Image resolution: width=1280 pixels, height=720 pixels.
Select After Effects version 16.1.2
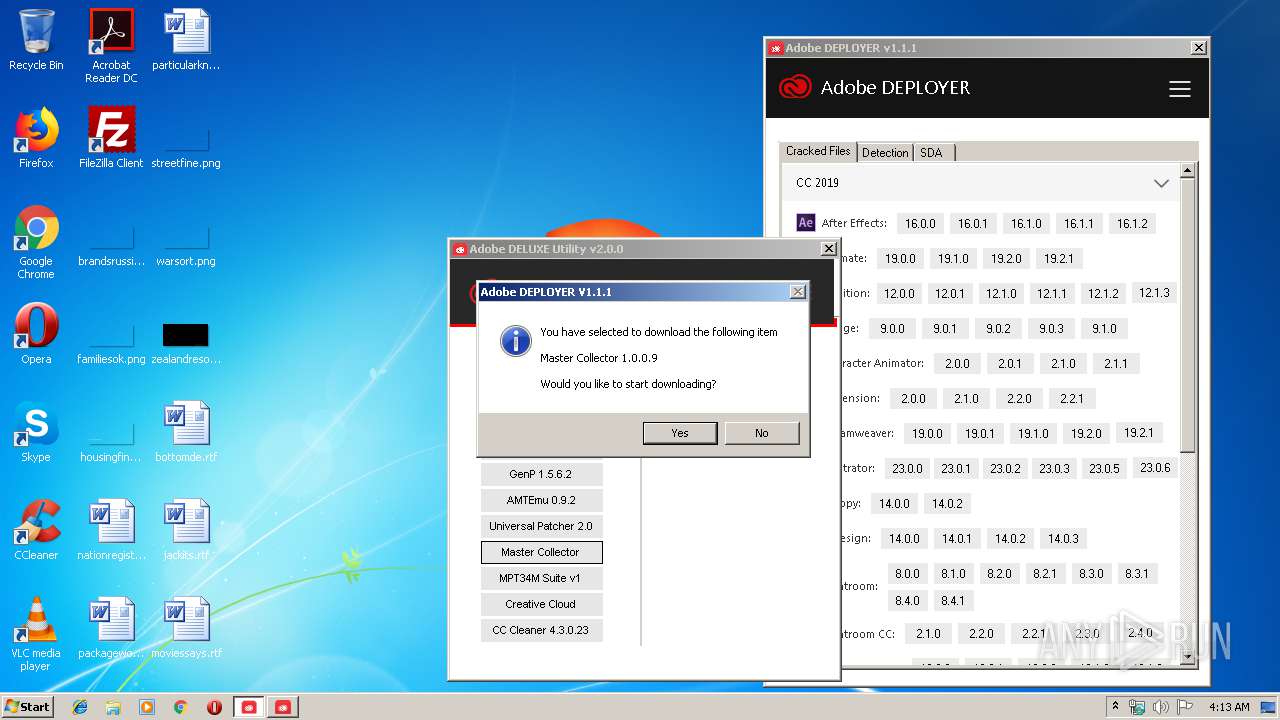[1132, 224]
